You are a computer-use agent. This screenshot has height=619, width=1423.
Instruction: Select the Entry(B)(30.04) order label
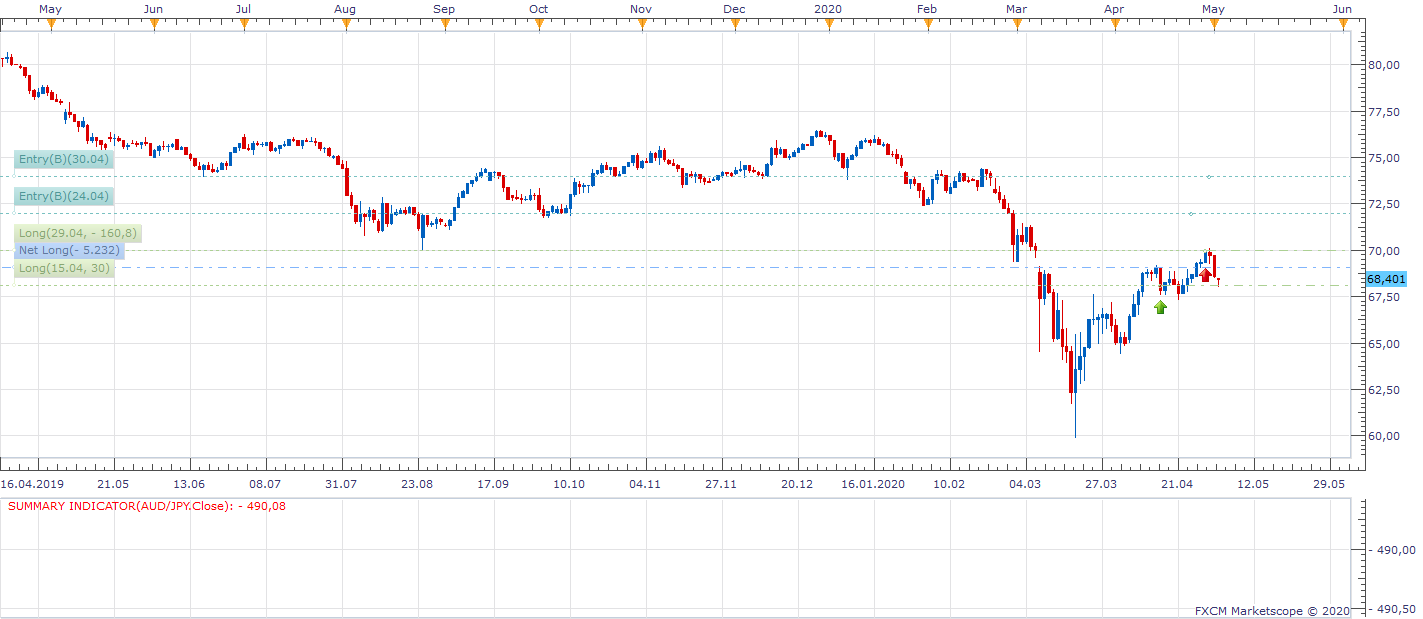(x=64, y=159)
